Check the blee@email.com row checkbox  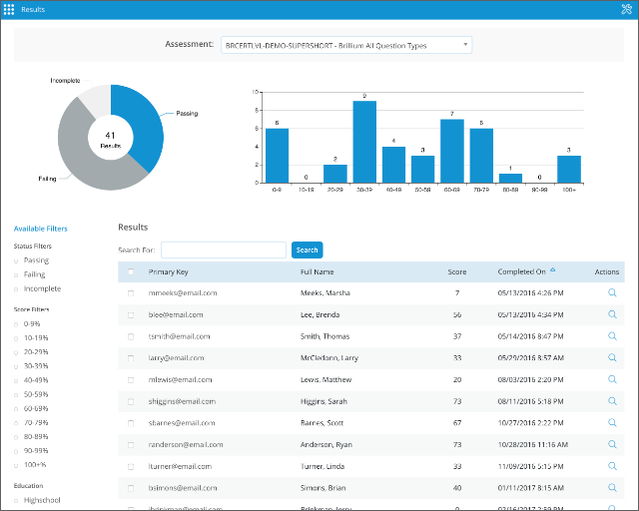pyautogui.click(x=131, y=315)
